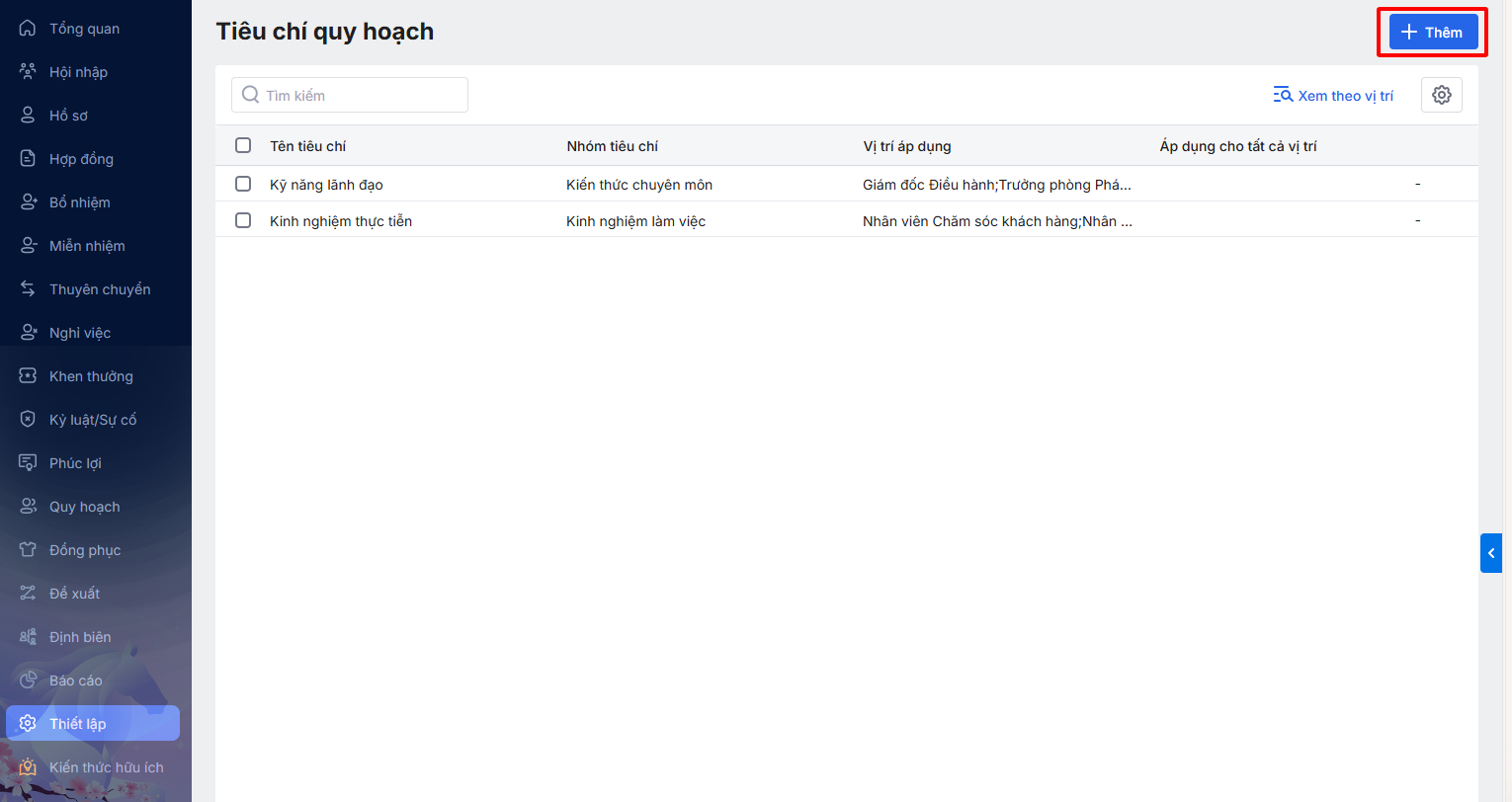Open the Quy hoạch menu item
Image resolution: width=1512 pixels, height=802 pixels.
(84, 507)
